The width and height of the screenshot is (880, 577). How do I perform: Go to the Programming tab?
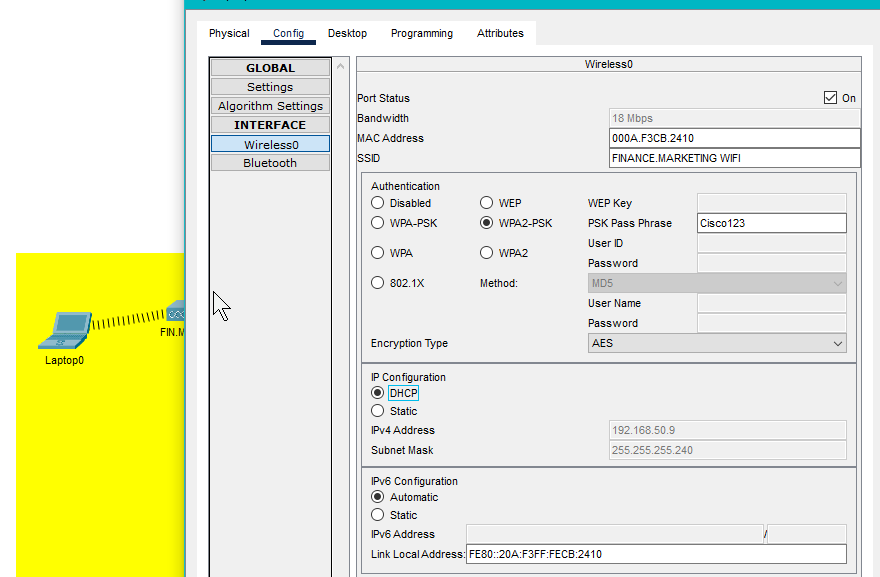click(x=421, y=33)
